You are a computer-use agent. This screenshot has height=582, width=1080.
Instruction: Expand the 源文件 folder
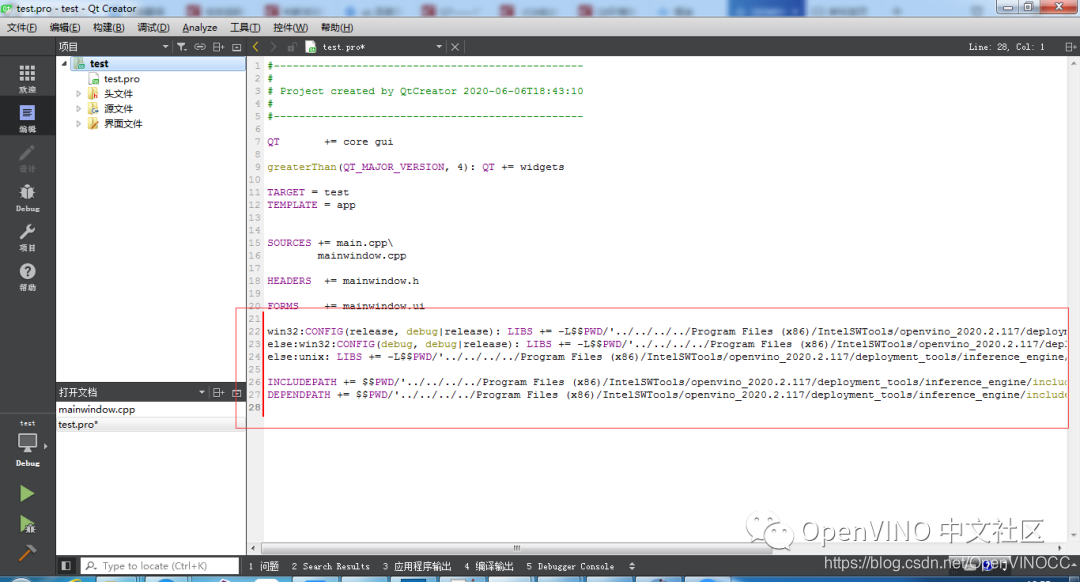[79, 109]
